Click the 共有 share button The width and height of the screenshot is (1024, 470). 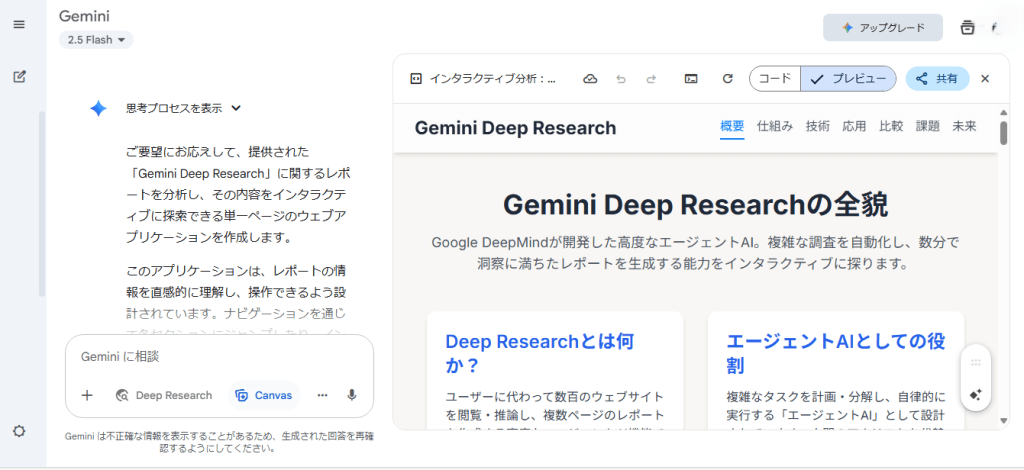937,79
